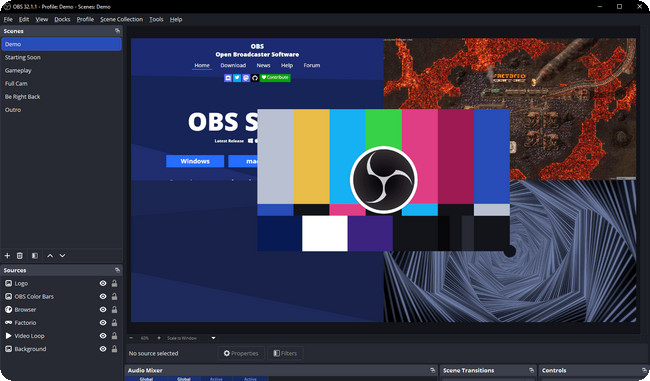The height and width of the screenshot is (381, 650).
Task: Hide the Background source
Action: click(x=103, y=349)
